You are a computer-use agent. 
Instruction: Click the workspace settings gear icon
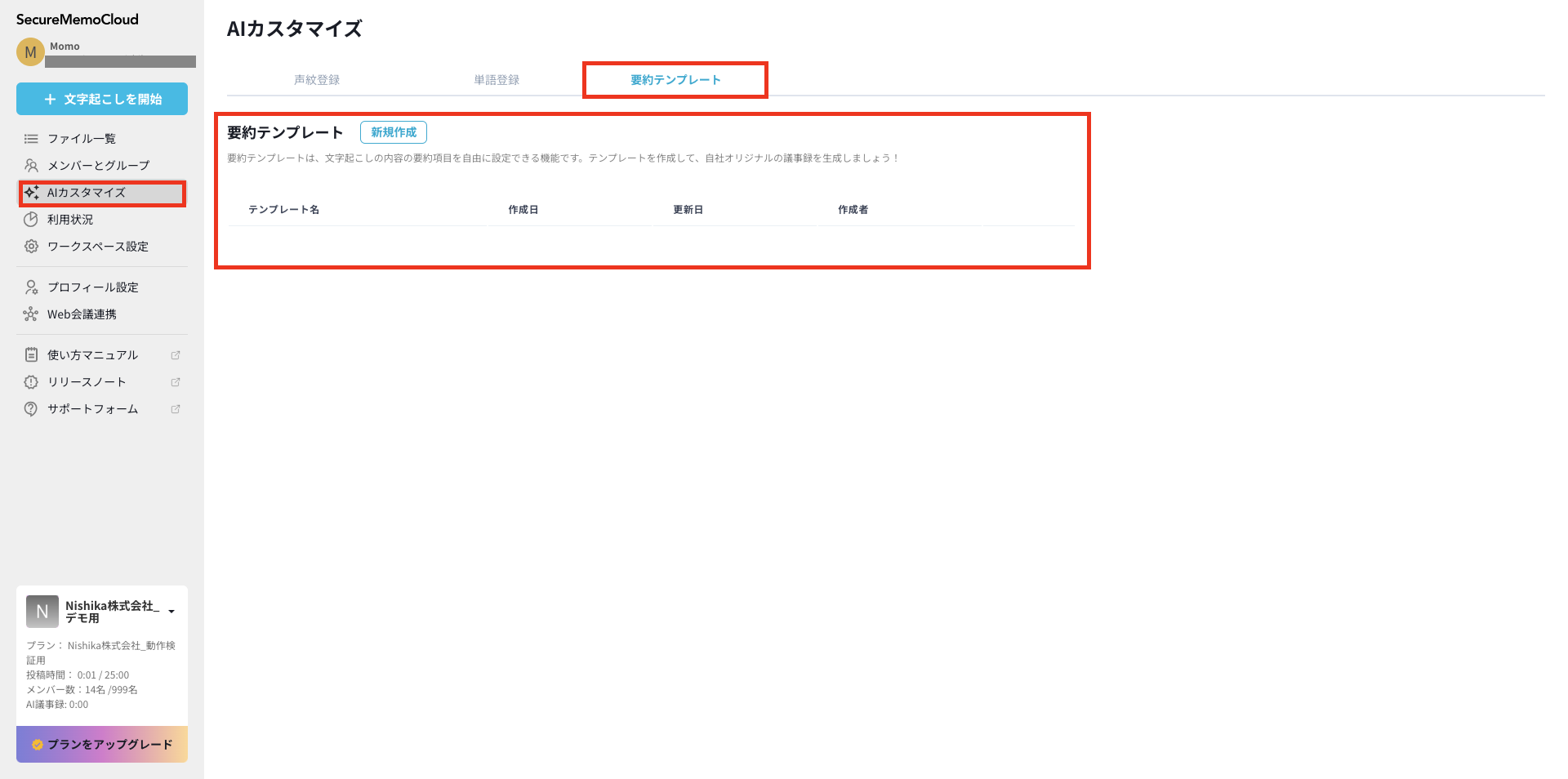coord(31,247)
